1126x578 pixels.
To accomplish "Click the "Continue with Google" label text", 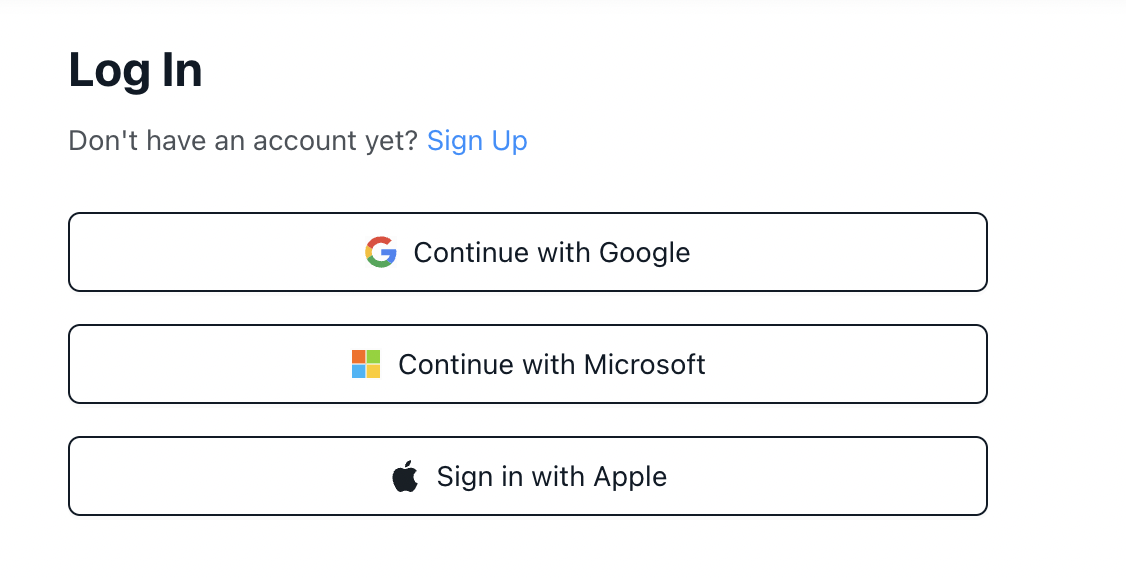I will (x=552, y=253).
